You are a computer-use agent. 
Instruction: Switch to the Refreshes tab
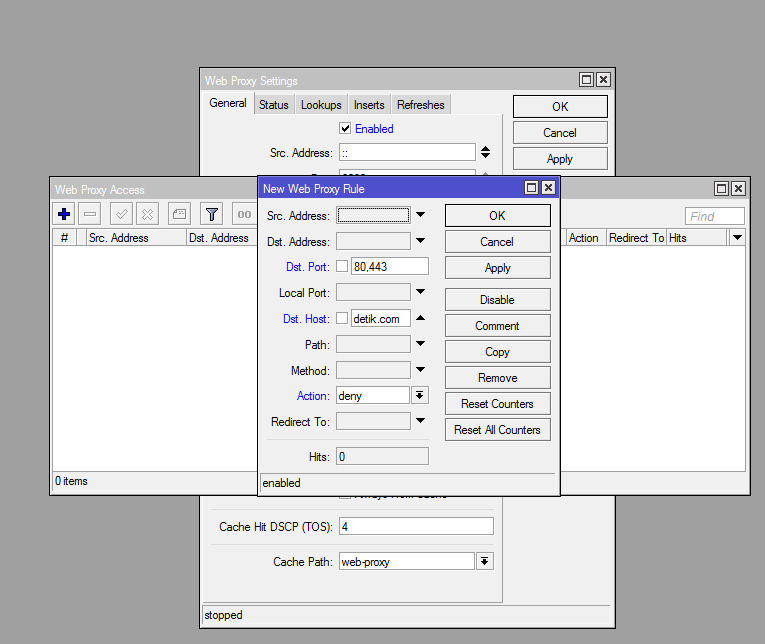pos(421,105)
